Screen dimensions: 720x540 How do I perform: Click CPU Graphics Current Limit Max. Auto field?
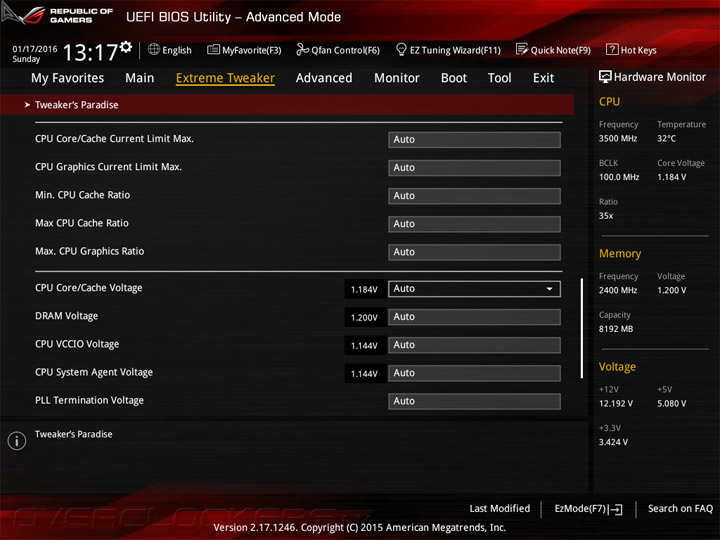coord(474,168)
